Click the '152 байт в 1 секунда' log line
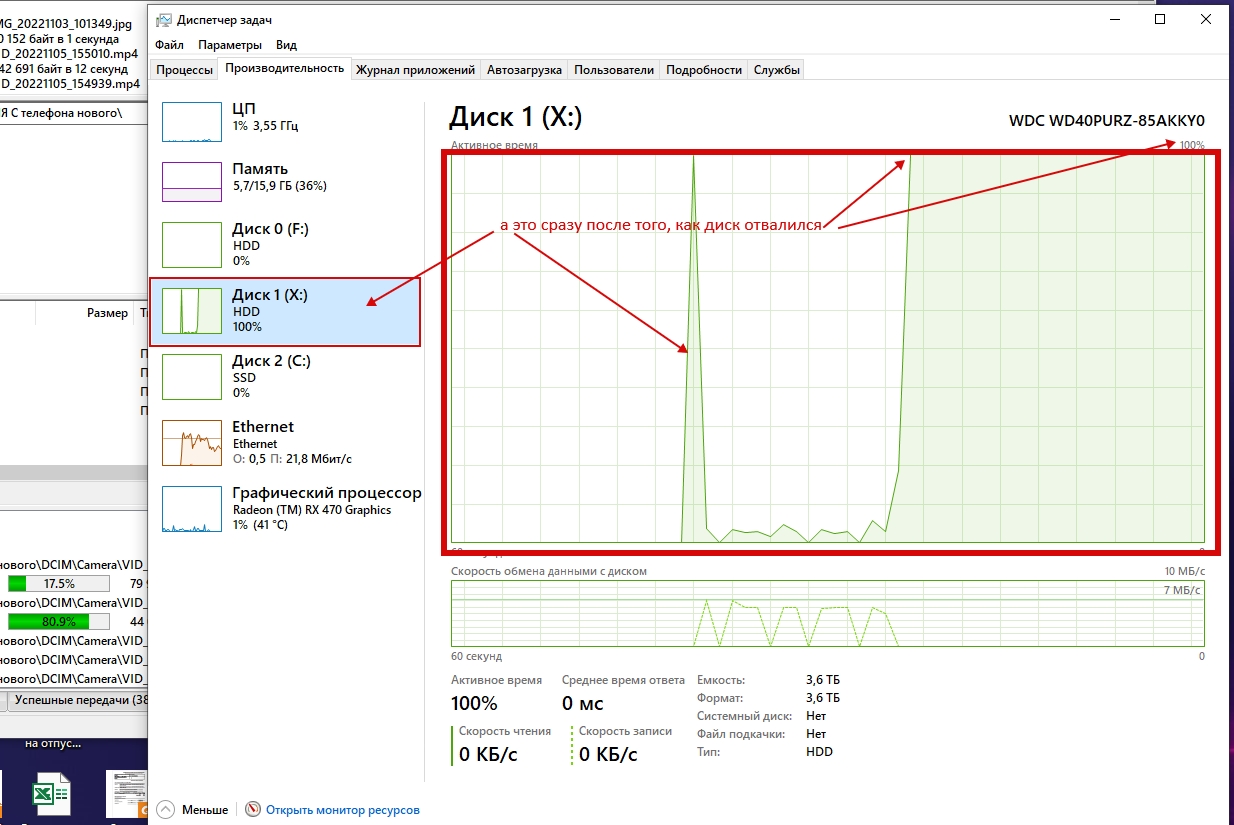1234x825 pixels. click(60, 39)
